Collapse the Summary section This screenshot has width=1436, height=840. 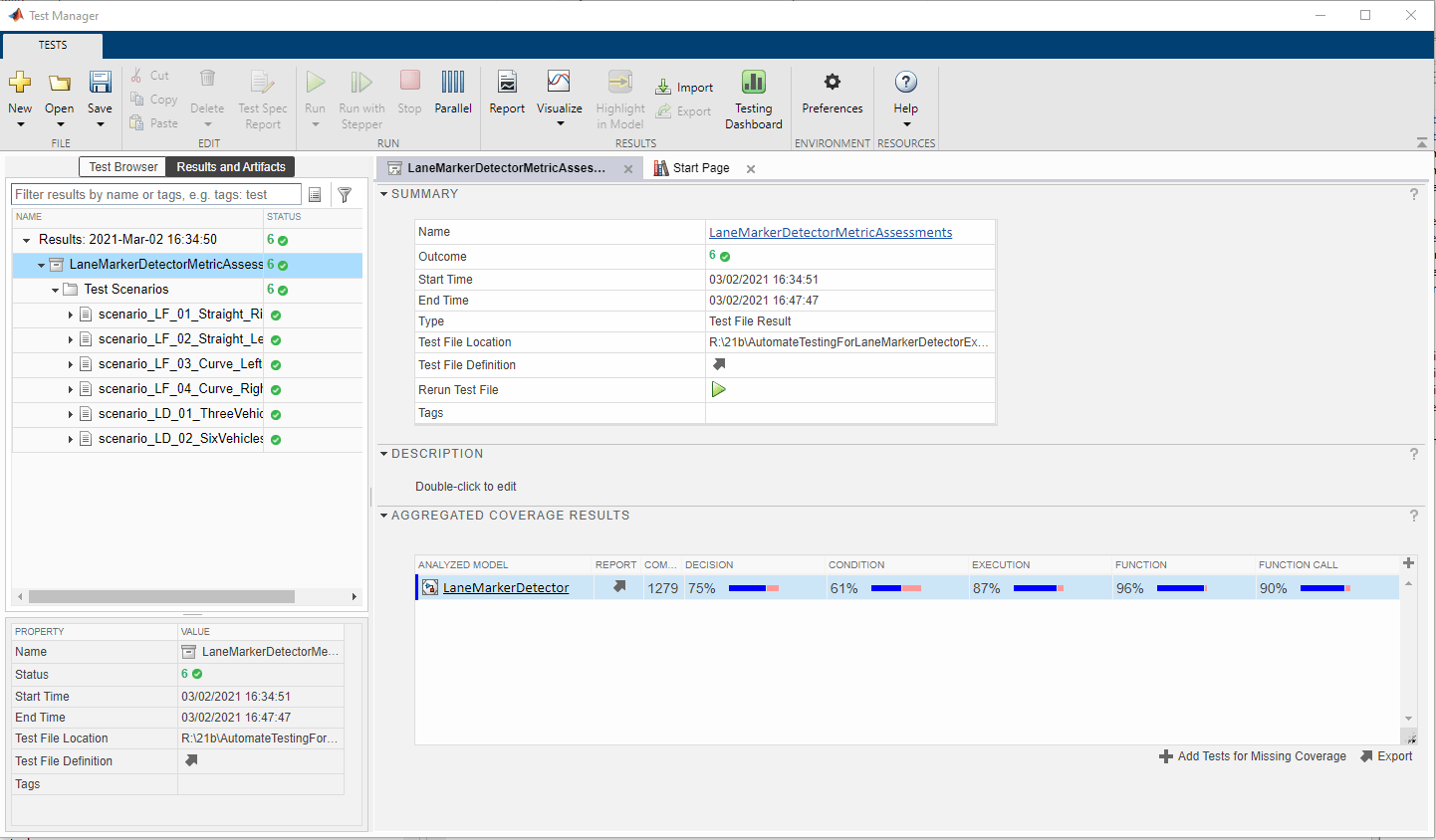click(x=384, y=194)
